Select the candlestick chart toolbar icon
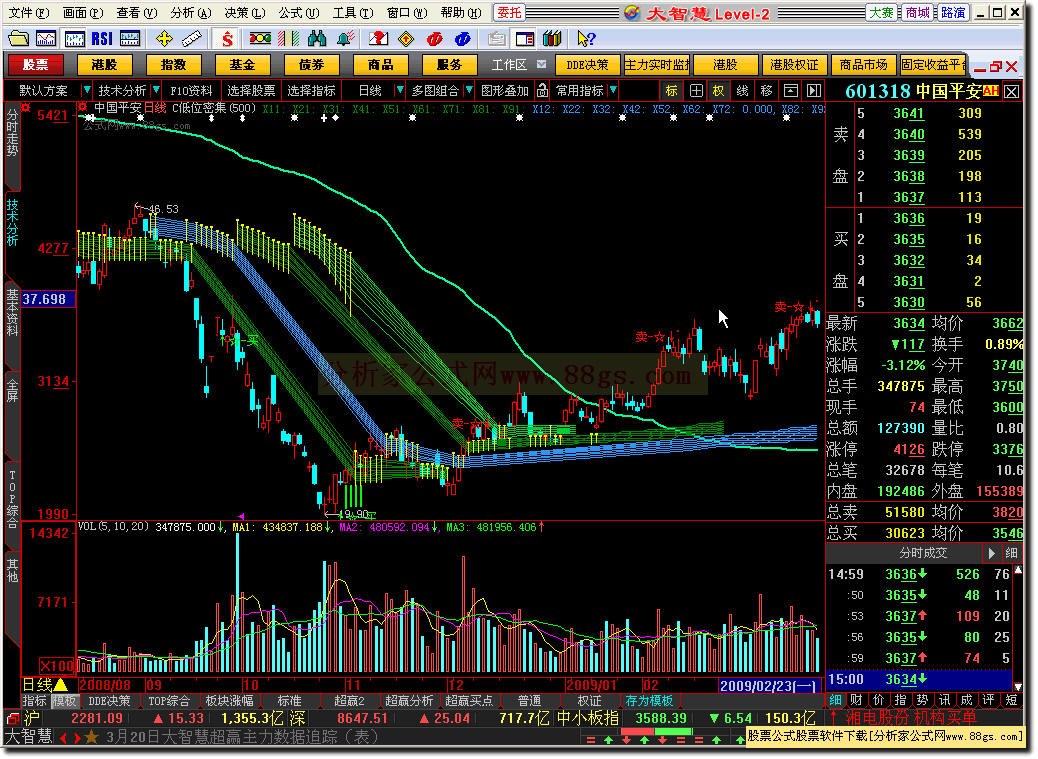1038x759 pixels. 74,39
